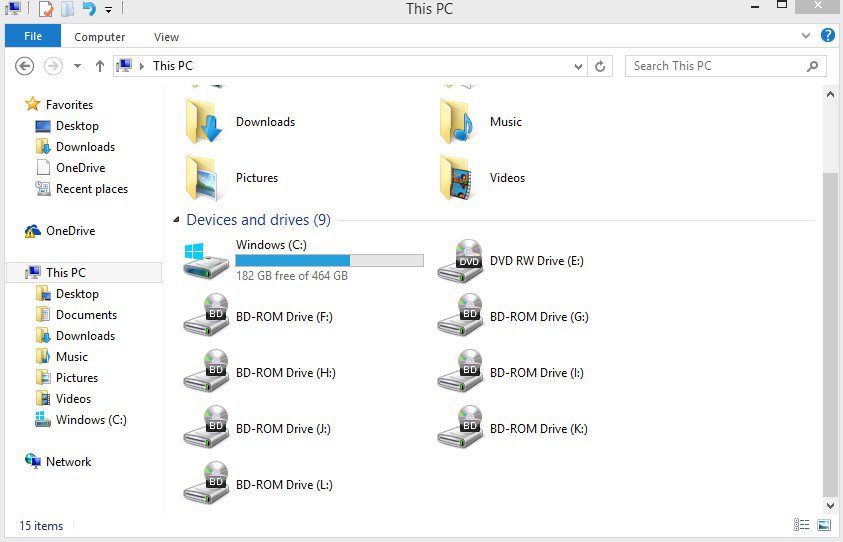The width and height of the screenshot is (843, 542).
Task: Click This PC text in address bar
Action: [x=173, y=66]
